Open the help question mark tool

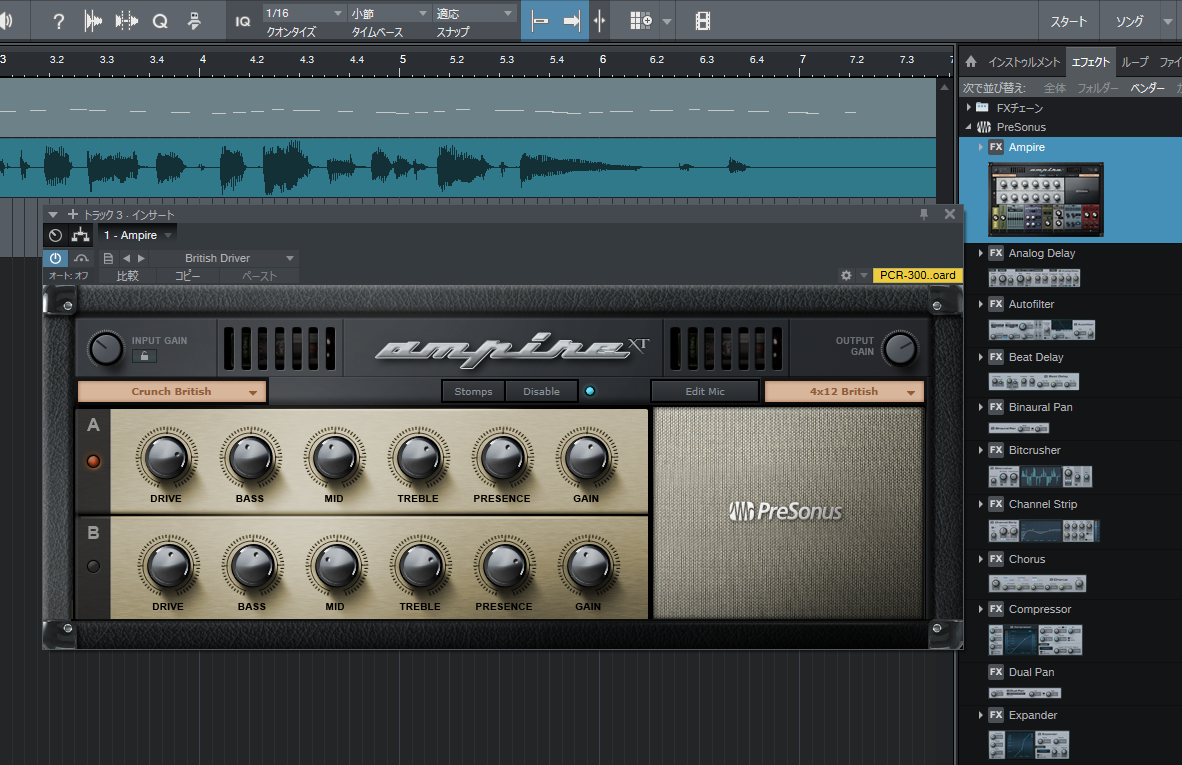tap(58, 21)
